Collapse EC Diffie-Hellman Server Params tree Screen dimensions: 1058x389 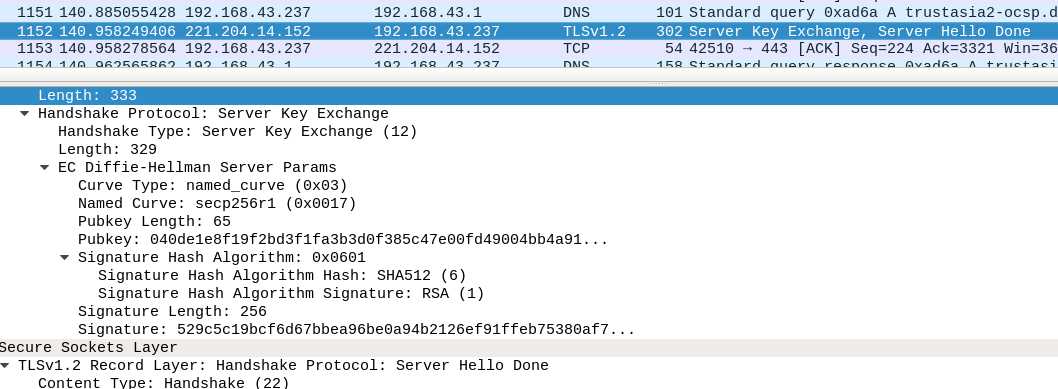(x=45, y=167)
